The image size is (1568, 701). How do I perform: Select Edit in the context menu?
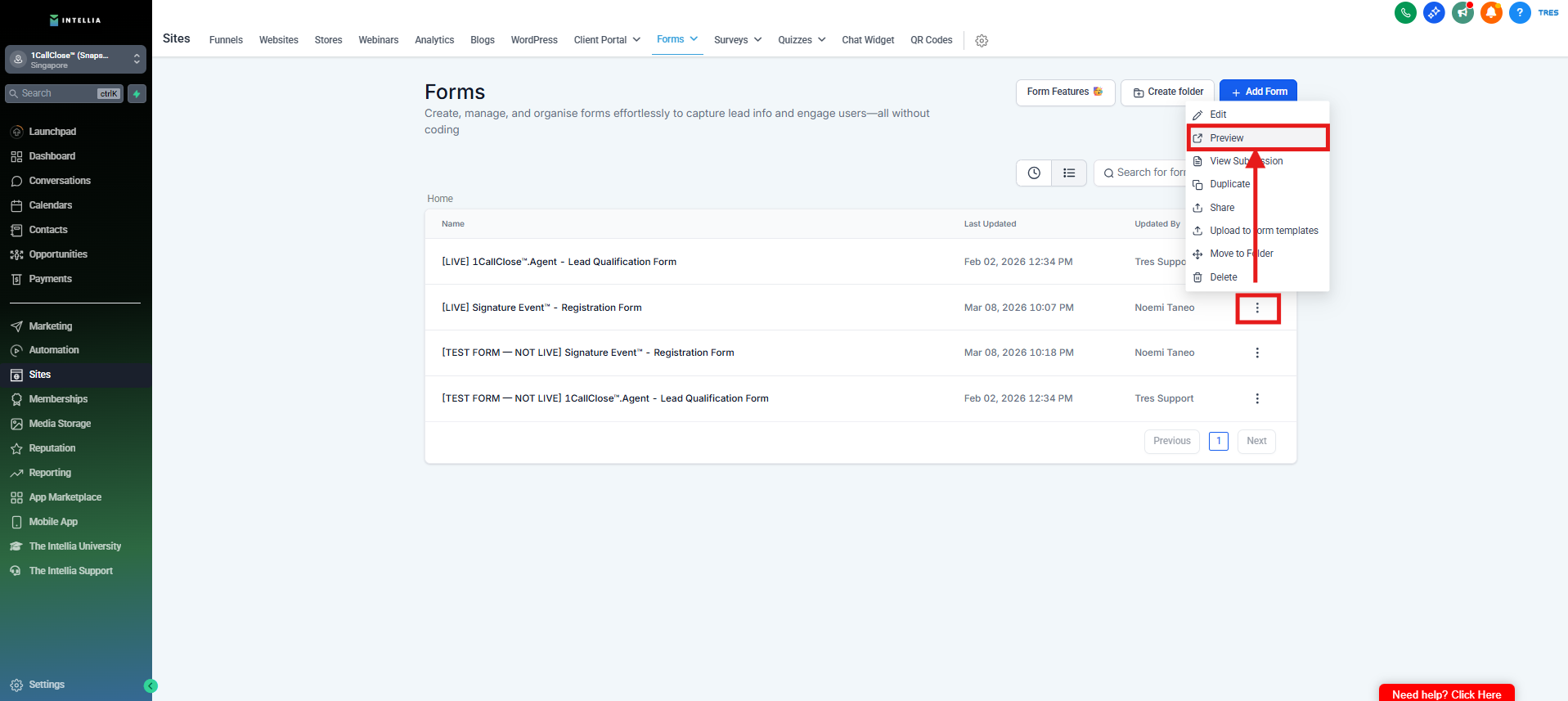coord(1257,115)
